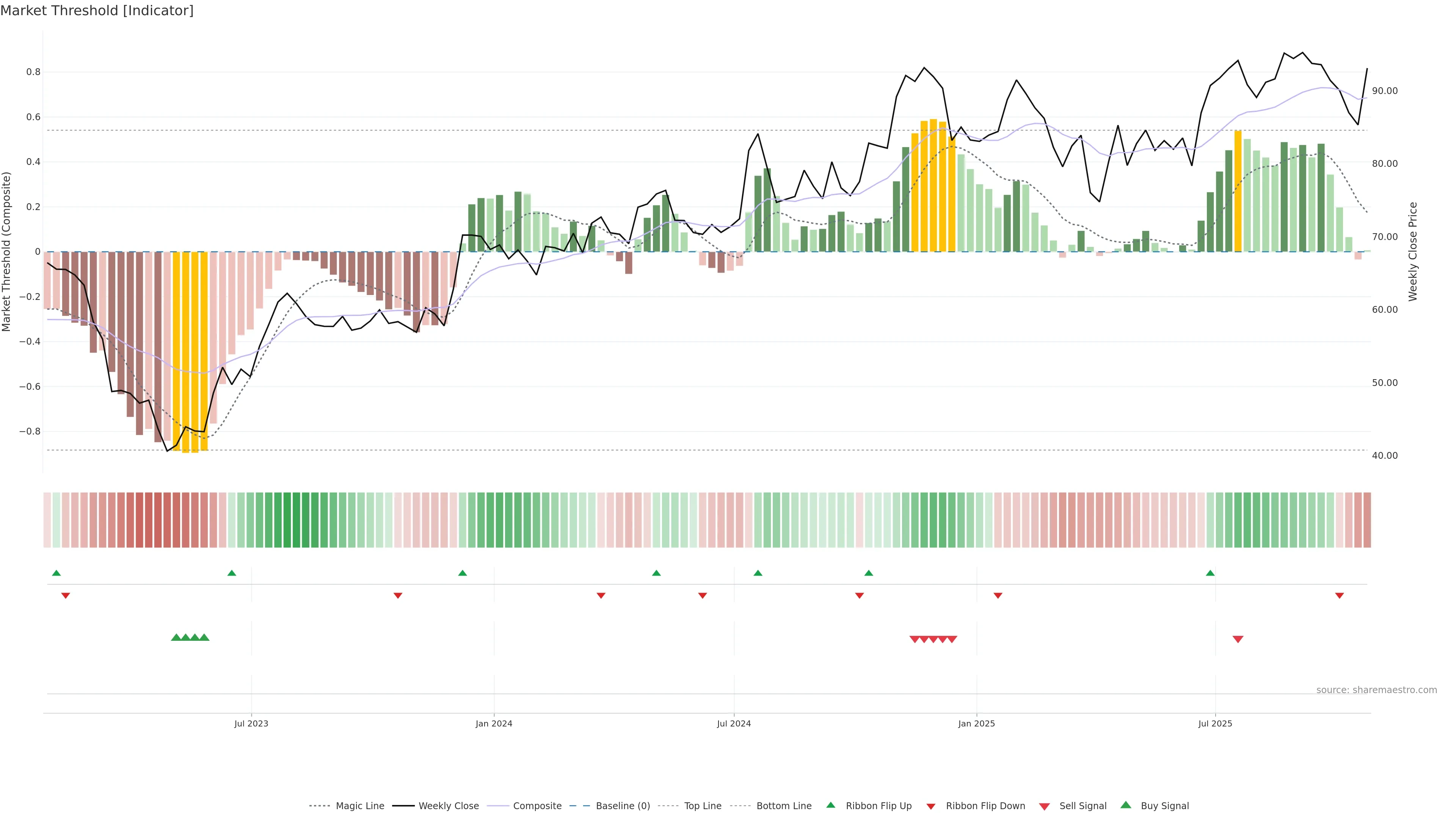The width and height of the screenshot is (1456, 819).
Task: Click the first green ribbon flip up marker
Action: 56,573
